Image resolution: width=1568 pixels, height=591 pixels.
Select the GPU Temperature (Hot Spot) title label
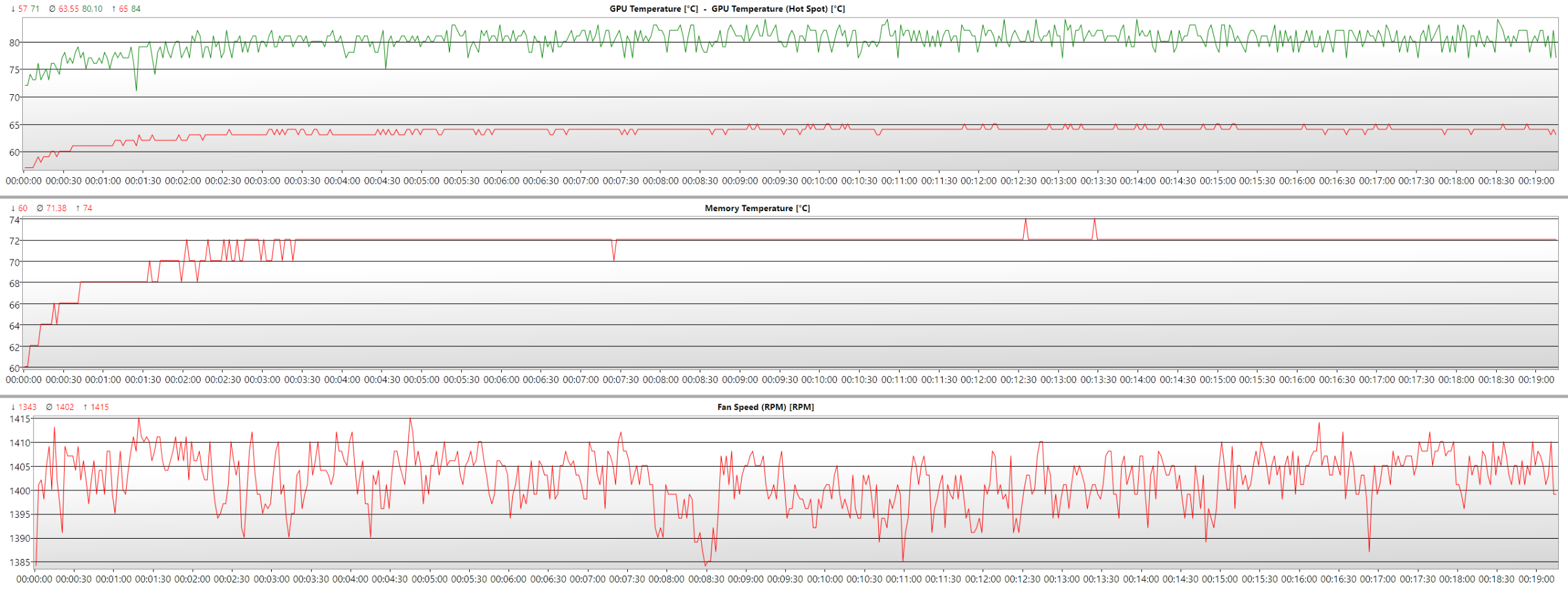pos(778,9)
